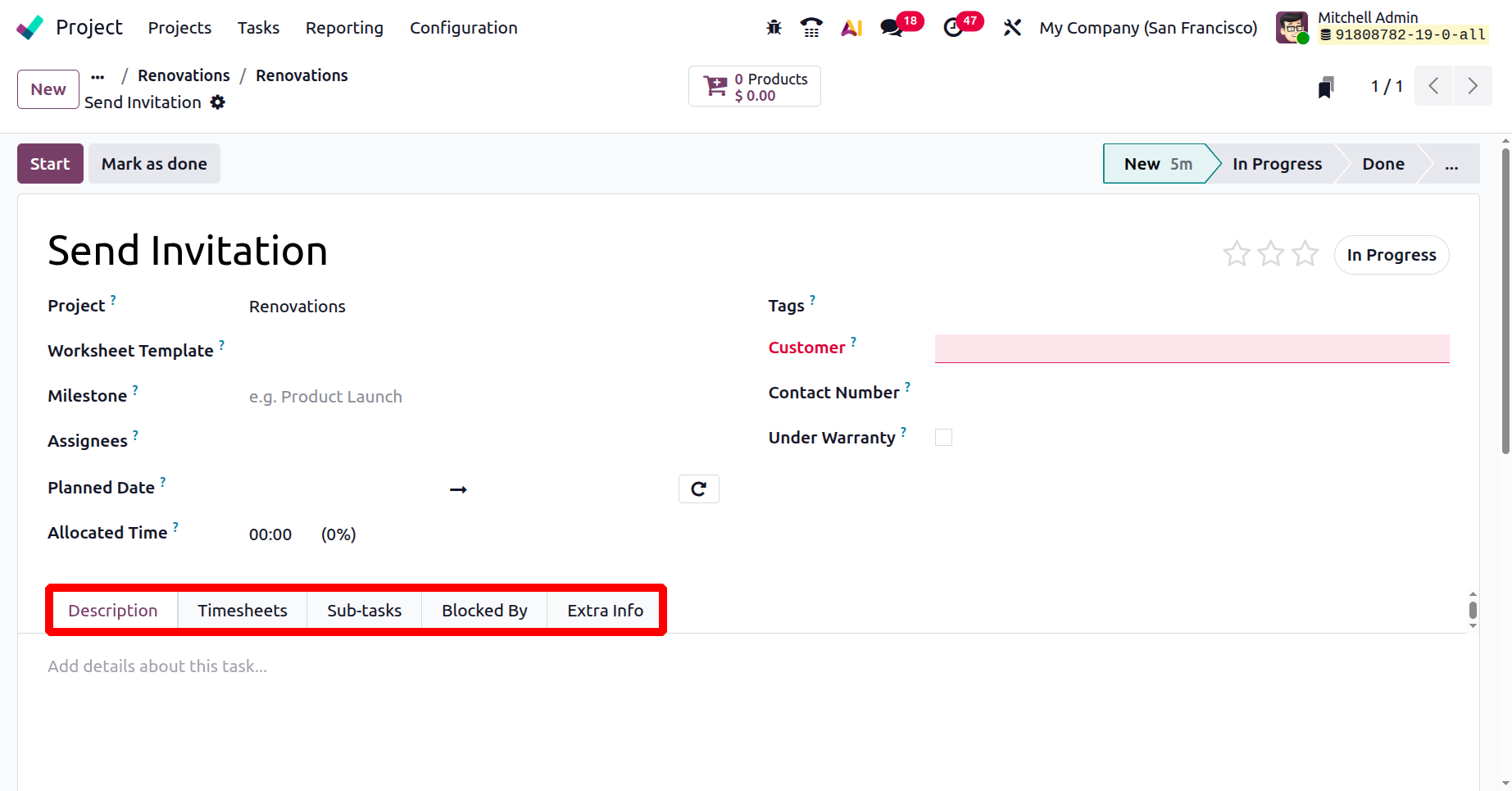Click the Planned Date refresh icon
The width and height of the screenshot is (1512, 791).
click(698, 489)
